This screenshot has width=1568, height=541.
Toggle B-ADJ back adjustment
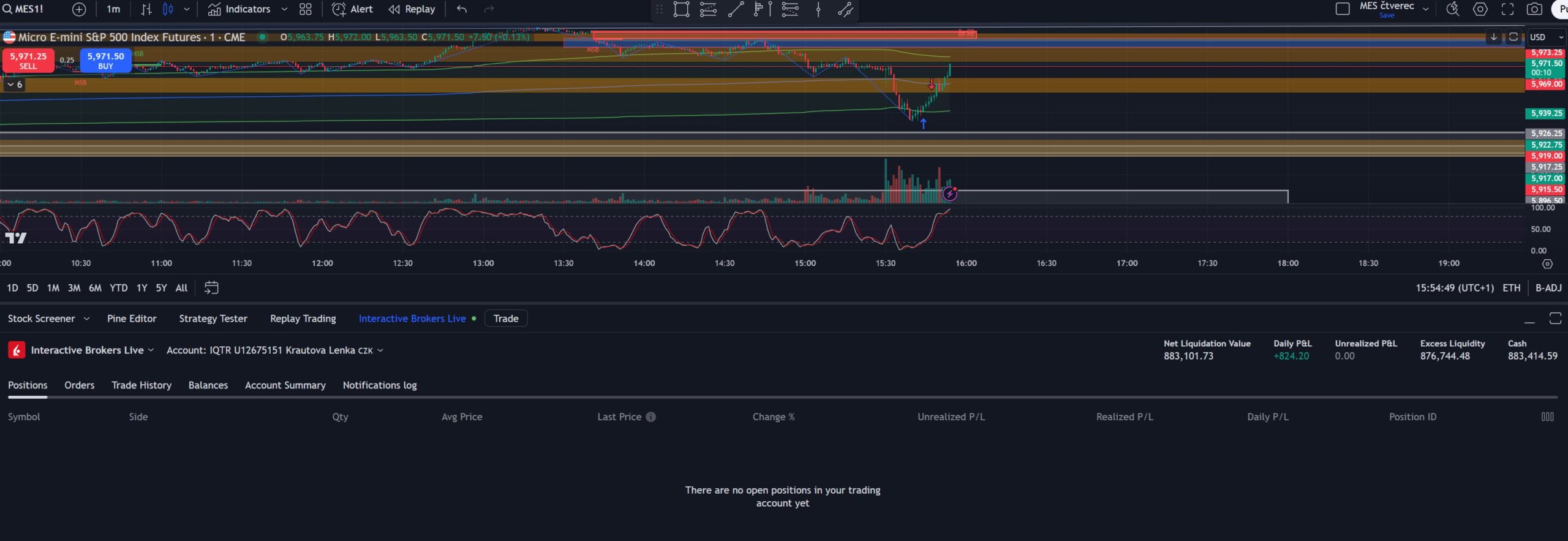pos(1548,288)
